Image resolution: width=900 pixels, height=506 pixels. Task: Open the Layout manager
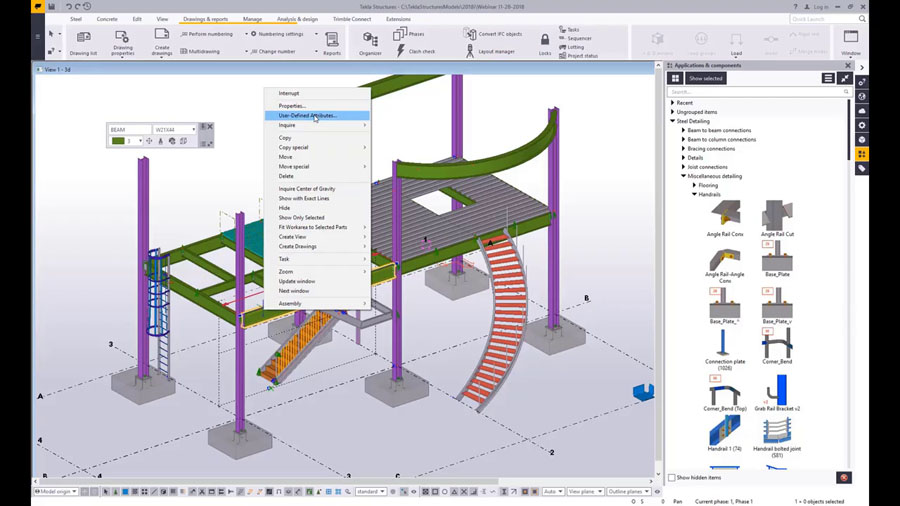pos(490,51)
